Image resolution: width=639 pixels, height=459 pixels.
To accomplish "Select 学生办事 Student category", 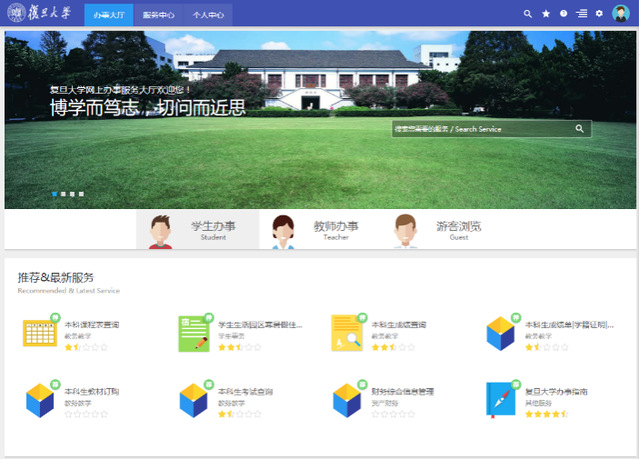I will click(197, 230).
